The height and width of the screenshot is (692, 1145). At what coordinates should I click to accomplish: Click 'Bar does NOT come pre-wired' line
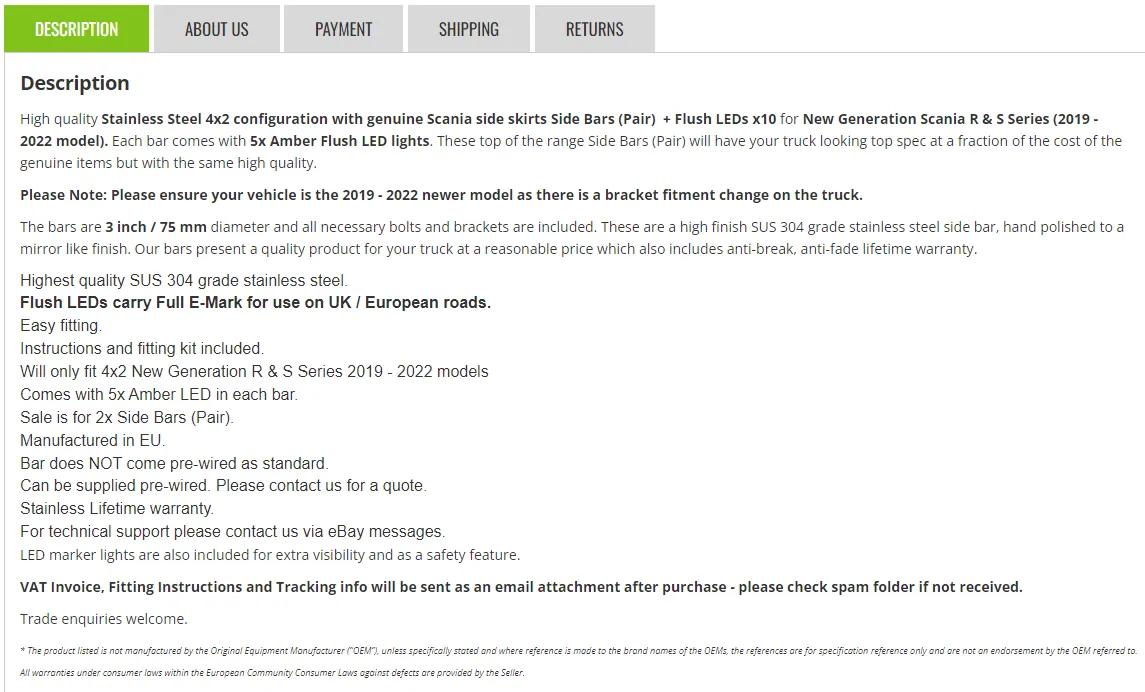(174, 464)
